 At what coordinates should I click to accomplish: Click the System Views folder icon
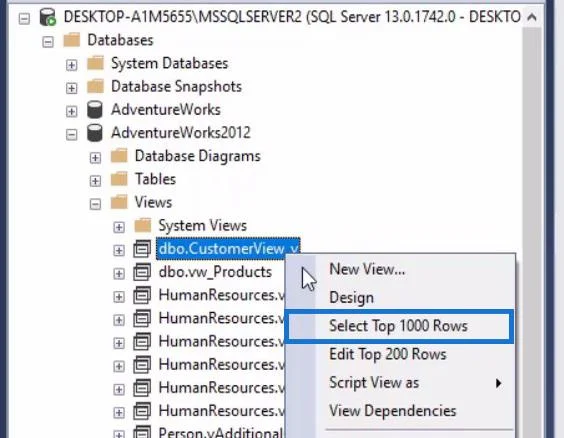tap(143, 225)
